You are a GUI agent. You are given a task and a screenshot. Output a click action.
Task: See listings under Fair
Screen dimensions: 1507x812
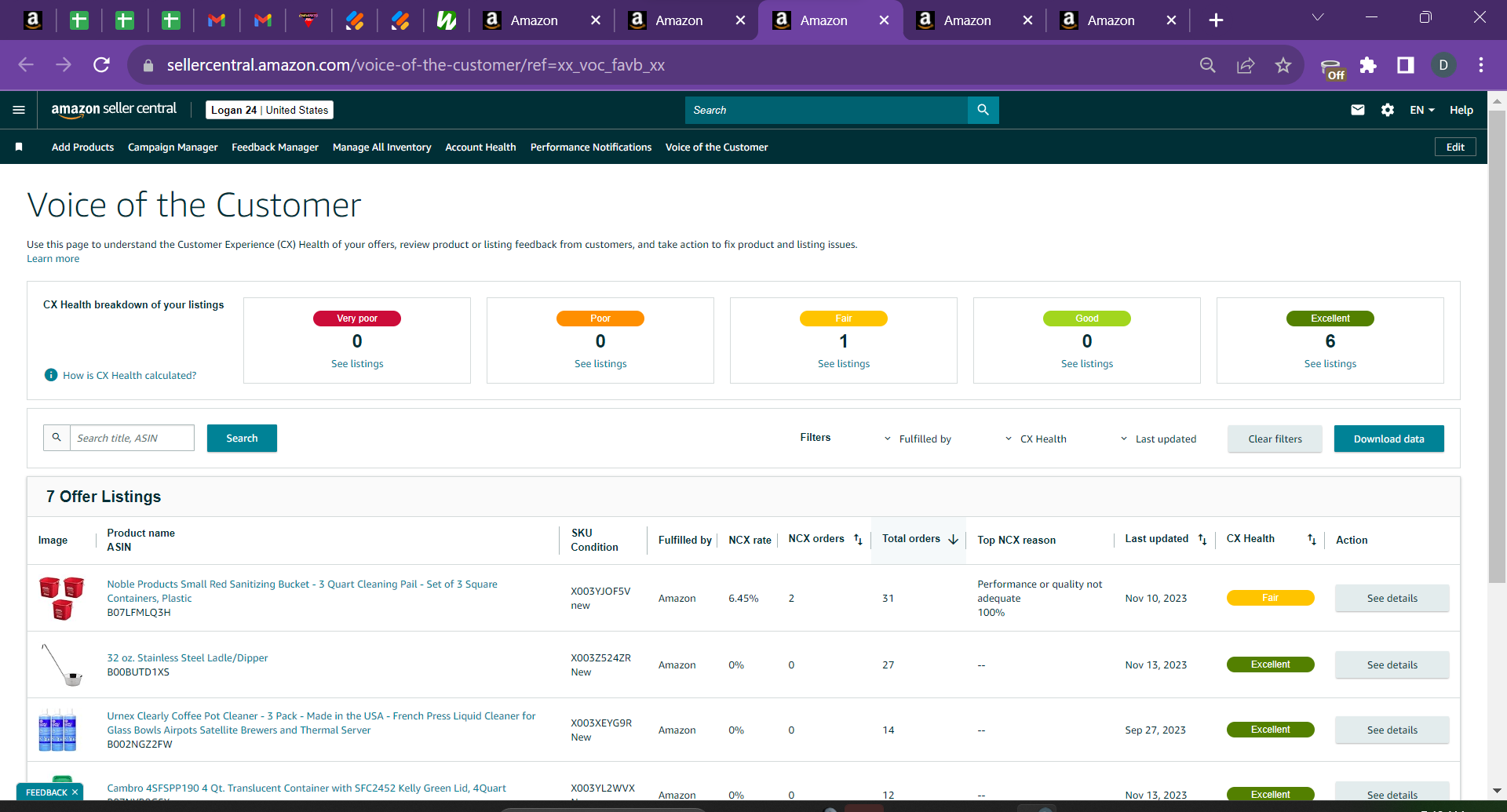(x=844, y=363)
